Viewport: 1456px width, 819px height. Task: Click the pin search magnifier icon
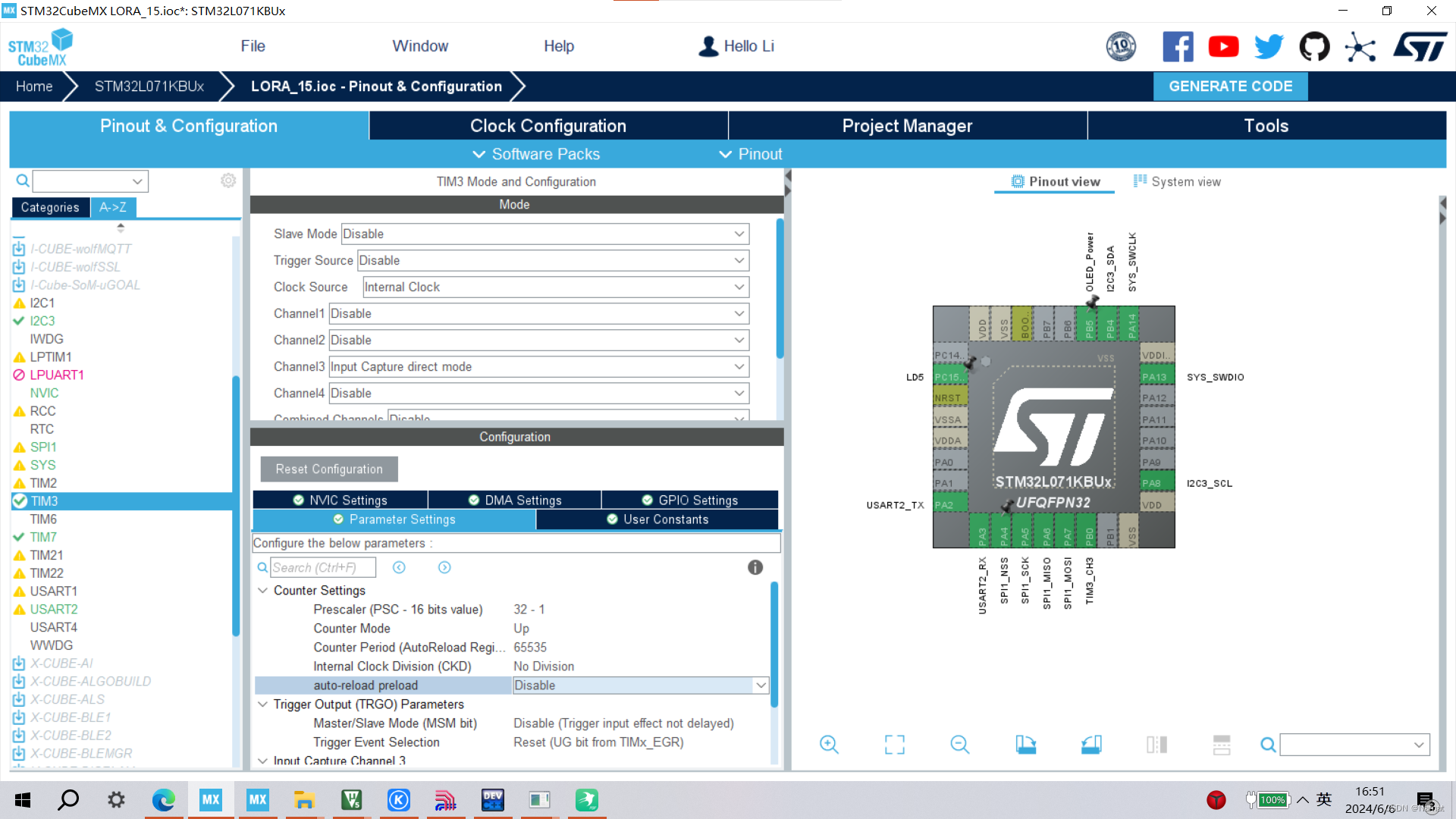tap(1268, 745)
